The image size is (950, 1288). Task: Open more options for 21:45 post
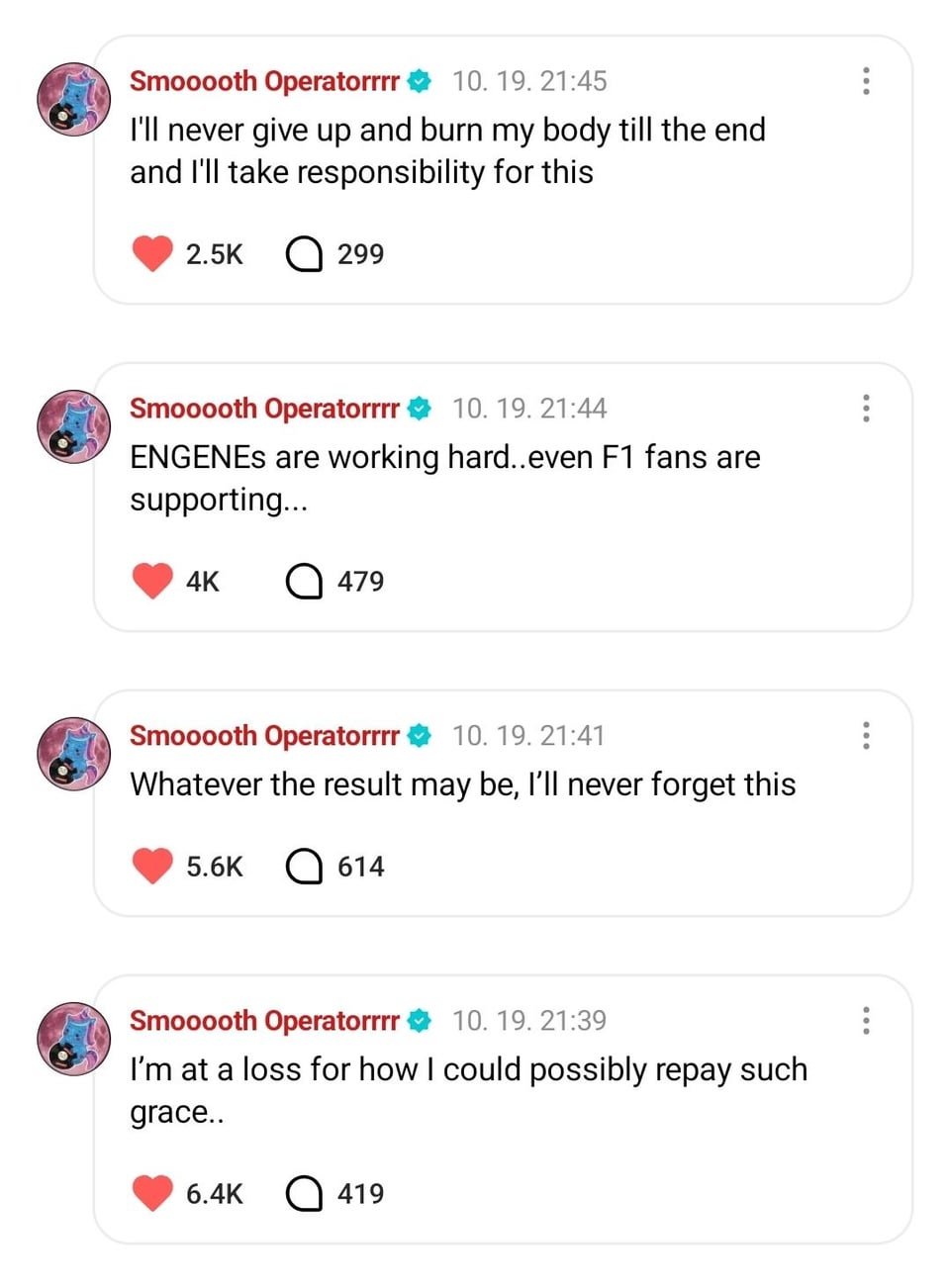pos(866,81)
